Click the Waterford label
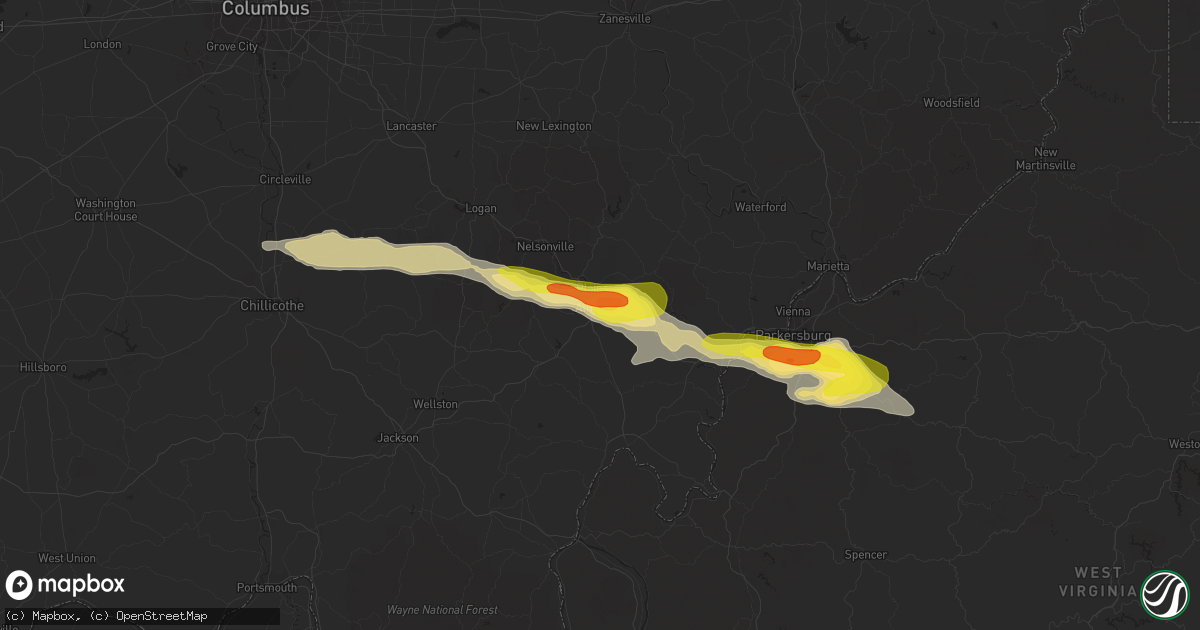1200x630 pixels. [x=761, y=208]
